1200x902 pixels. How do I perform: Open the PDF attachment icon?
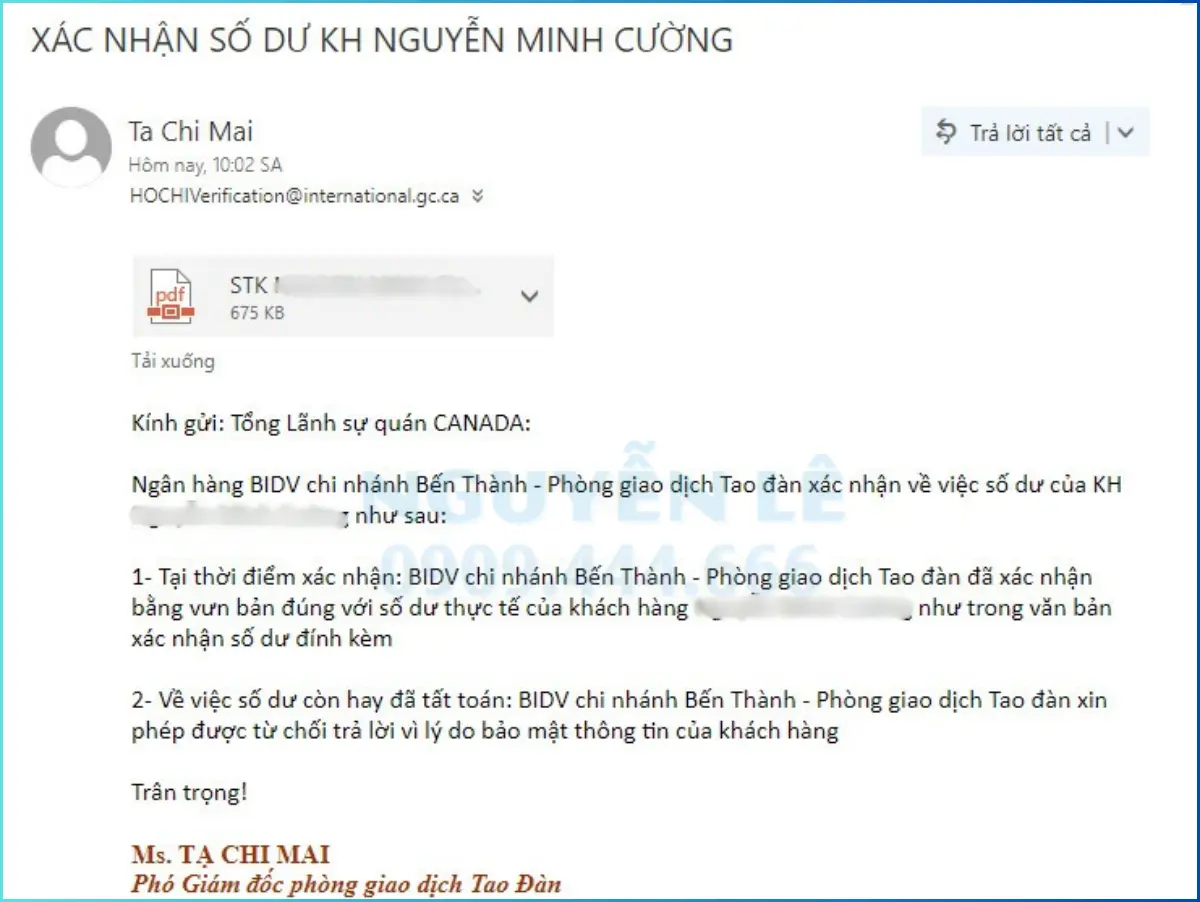171,297
